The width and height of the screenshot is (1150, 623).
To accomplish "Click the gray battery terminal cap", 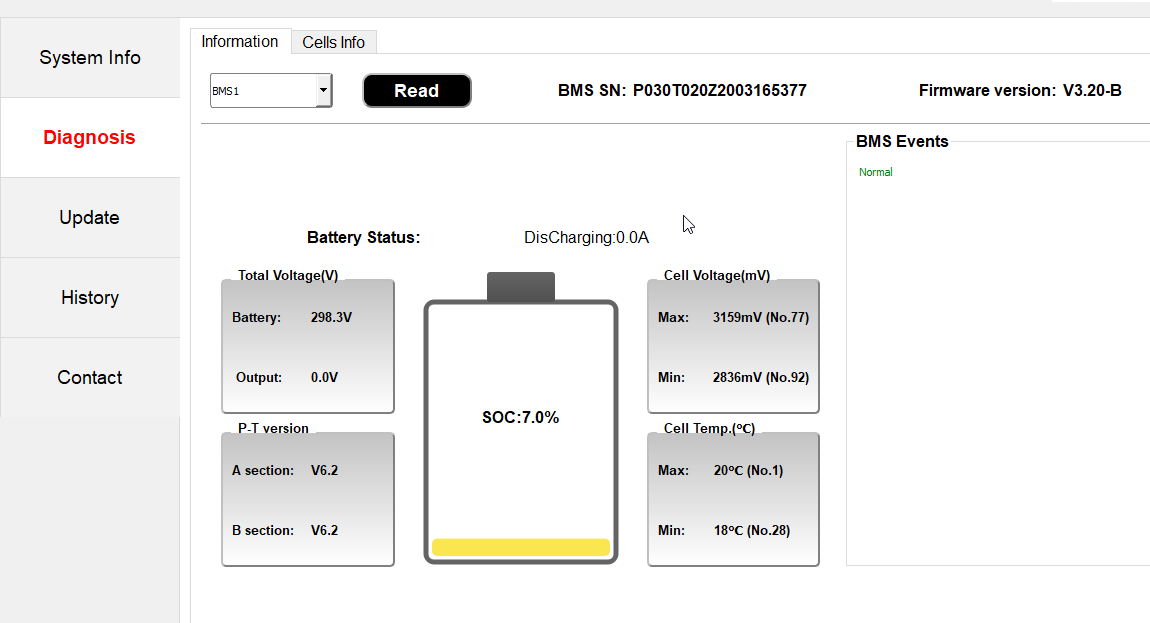I will click(x=521, y=286).
